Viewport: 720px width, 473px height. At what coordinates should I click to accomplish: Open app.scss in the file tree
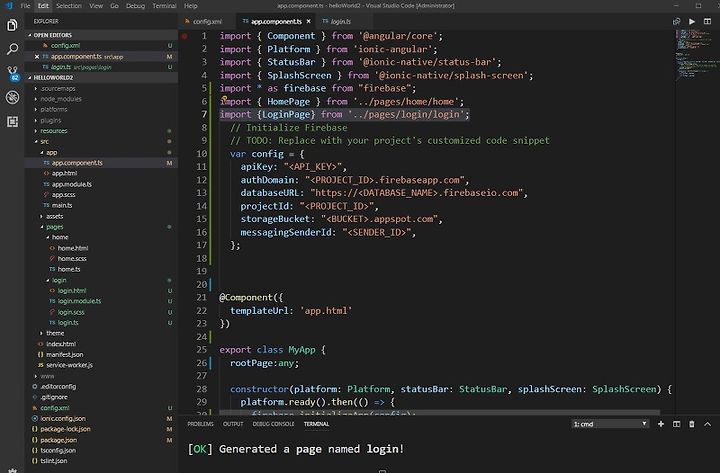click(x=63, y=195)
